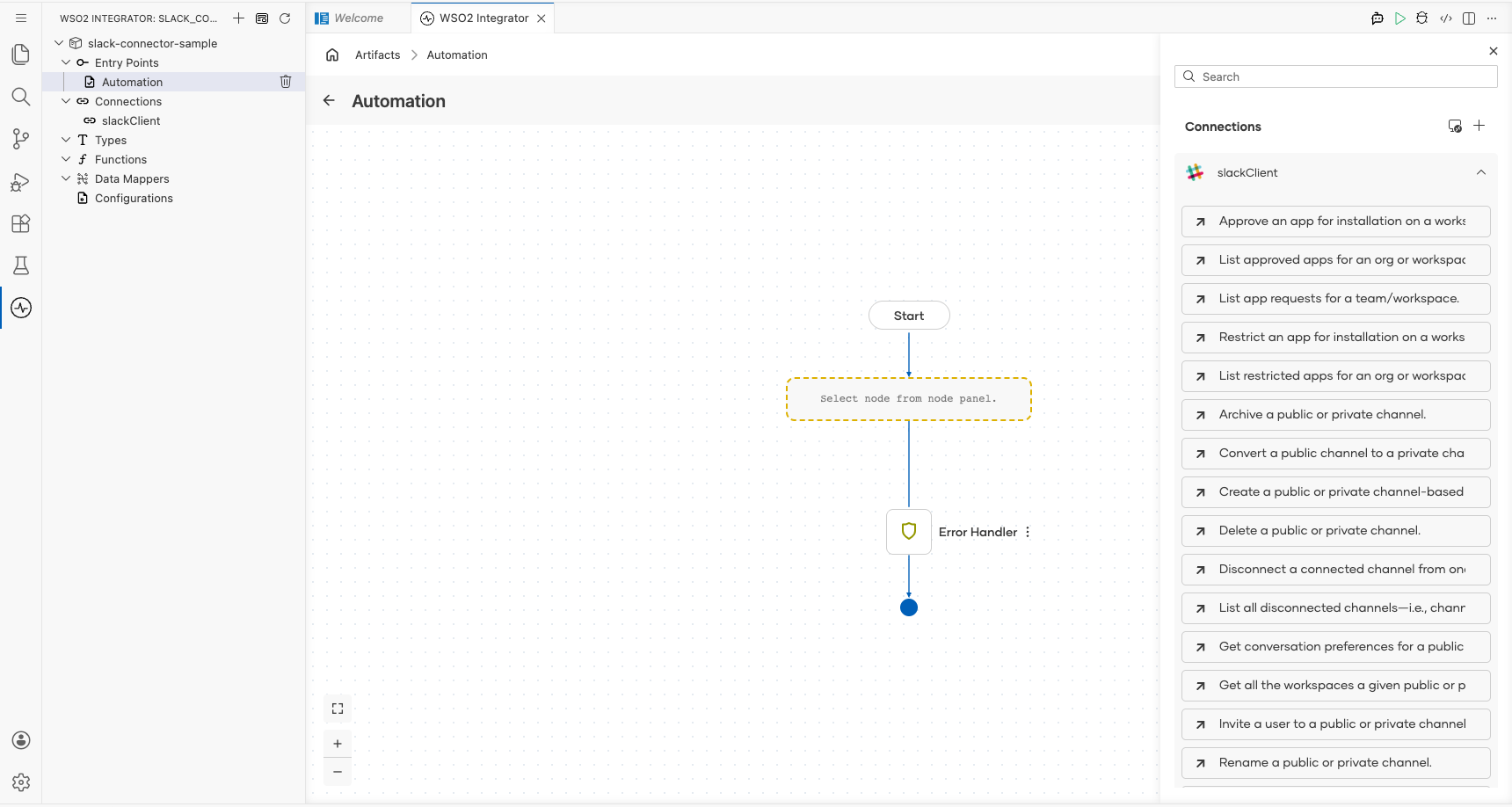Screen dimensions: 1512x807
Task: Open the Error Handler options menu
Action: click(1028, 532)
